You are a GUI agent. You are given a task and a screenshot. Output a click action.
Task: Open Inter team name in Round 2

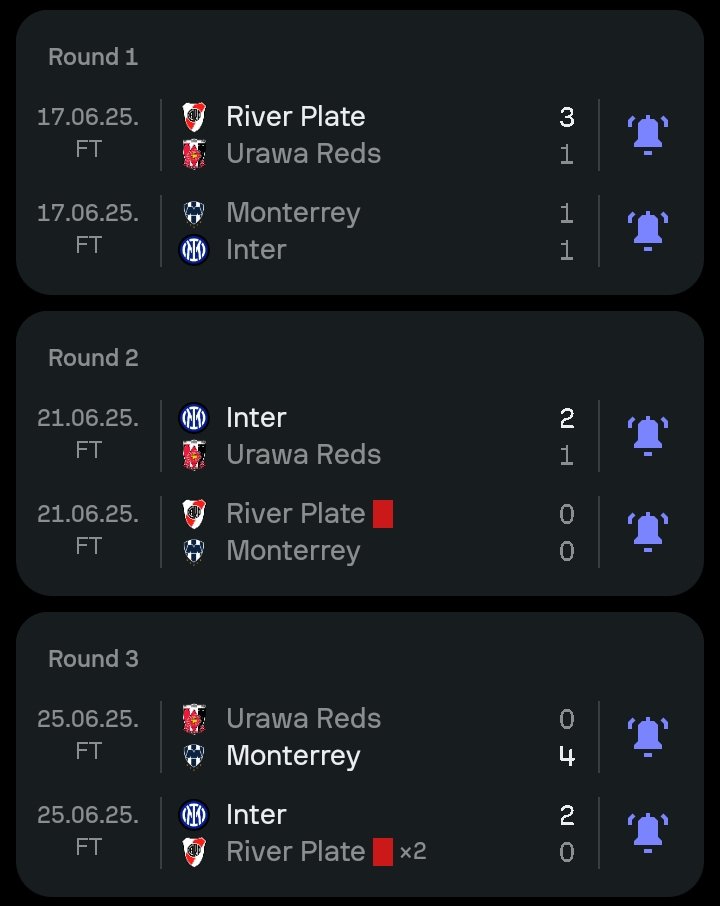pyautogui.click(x=256, y=418)
